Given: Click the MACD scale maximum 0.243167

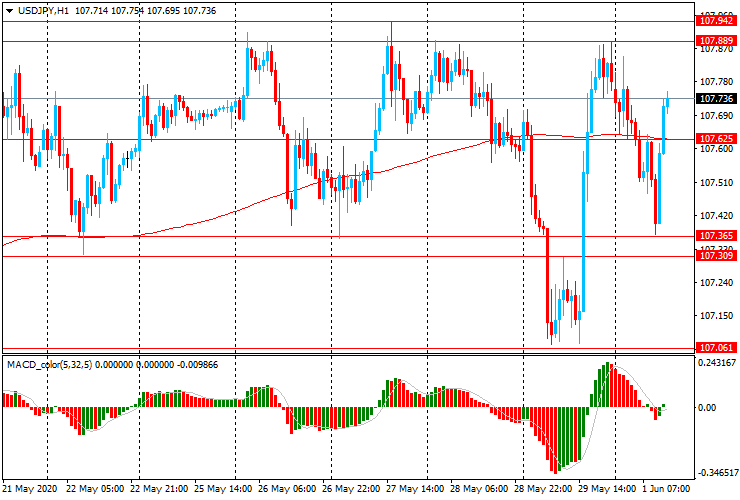Looking at the screenshot, I should tap(717, 363).
